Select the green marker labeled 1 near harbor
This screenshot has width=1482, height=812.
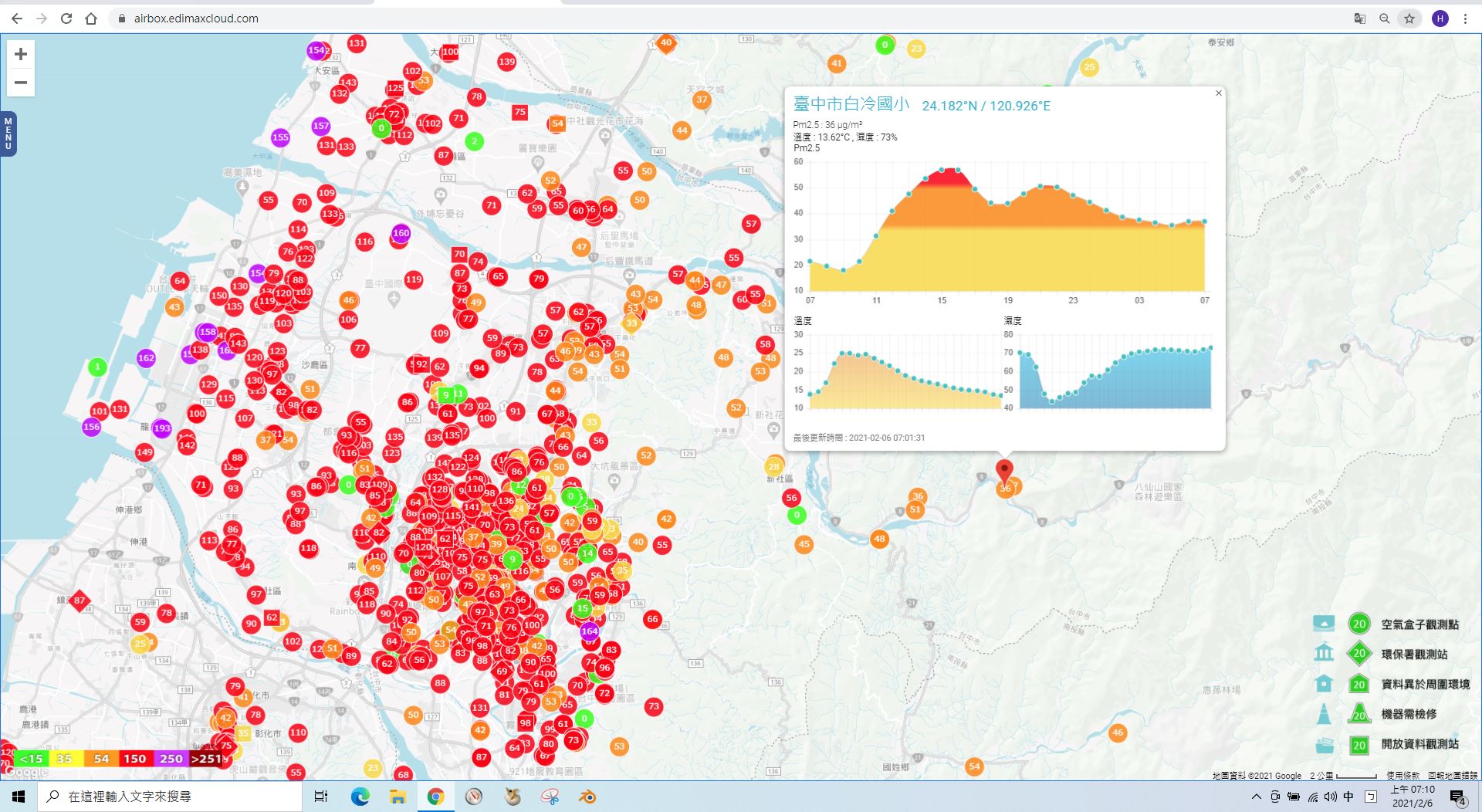pos(97,367)
